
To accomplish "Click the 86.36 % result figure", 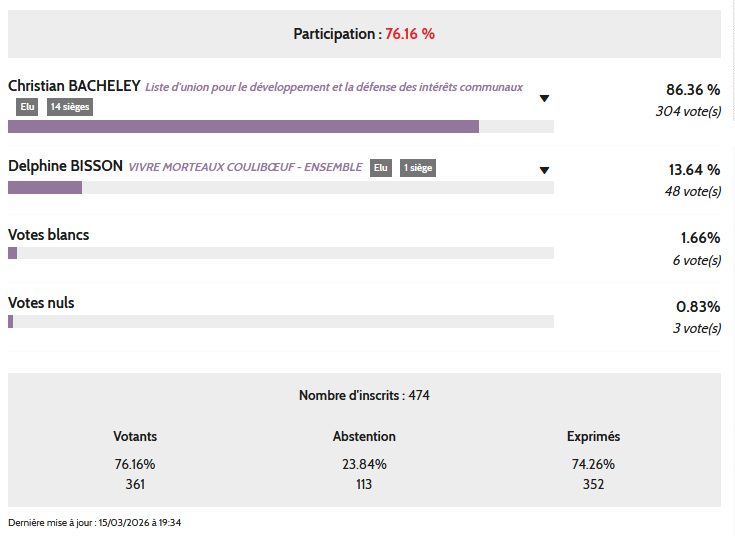I will 693,89.
